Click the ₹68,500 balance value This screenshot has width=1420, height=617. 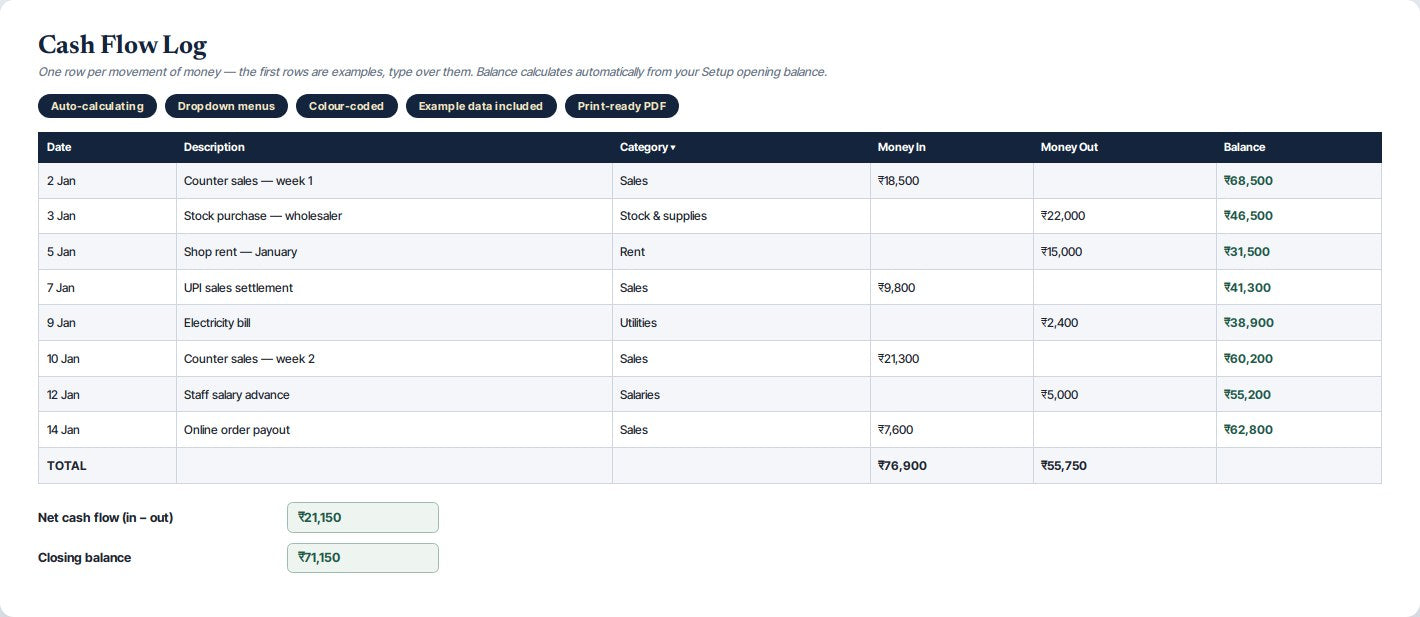click(1248, 181)
